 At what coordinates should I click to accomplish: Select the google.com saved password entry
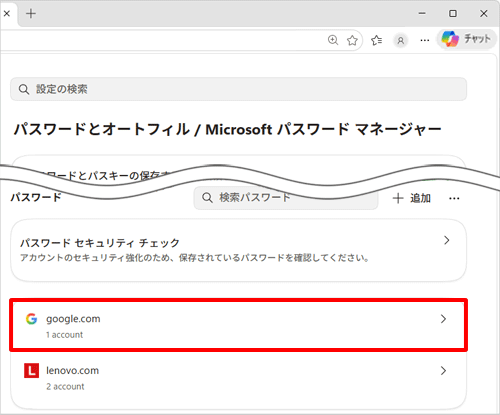coord(238,325)
